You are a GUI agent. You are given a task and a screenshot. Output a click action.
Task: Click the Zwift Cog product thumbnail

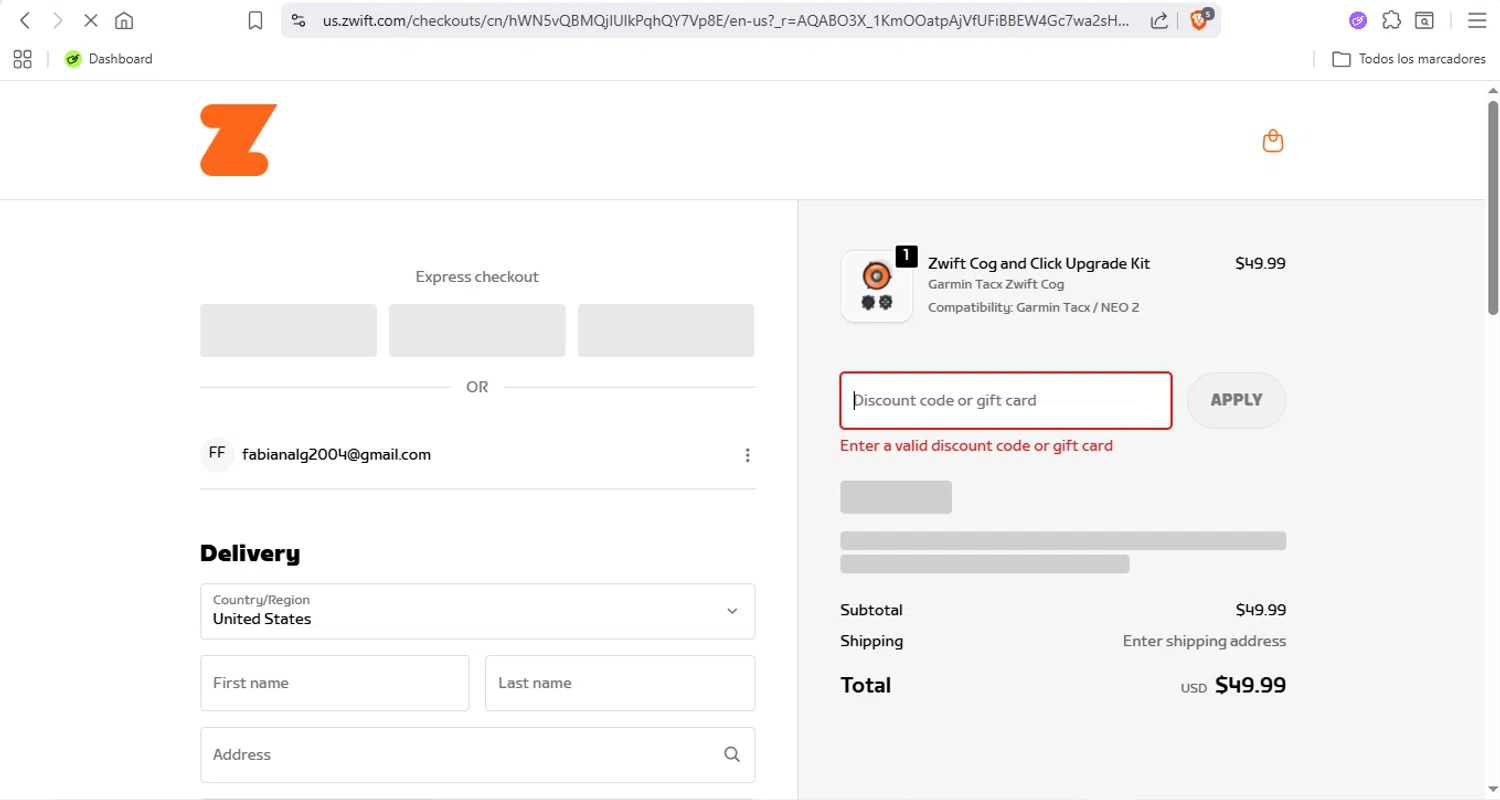[876, 286]
